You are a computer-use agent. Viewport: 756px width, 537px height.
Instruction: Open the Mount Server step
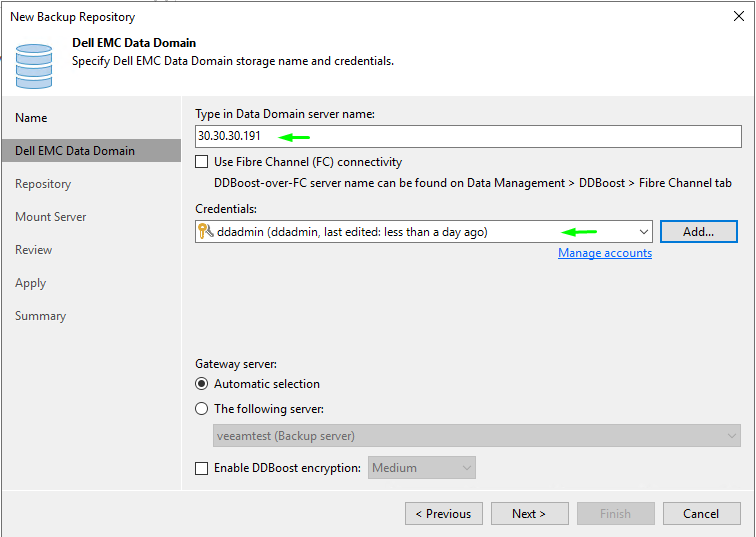(x=51, y=217)
